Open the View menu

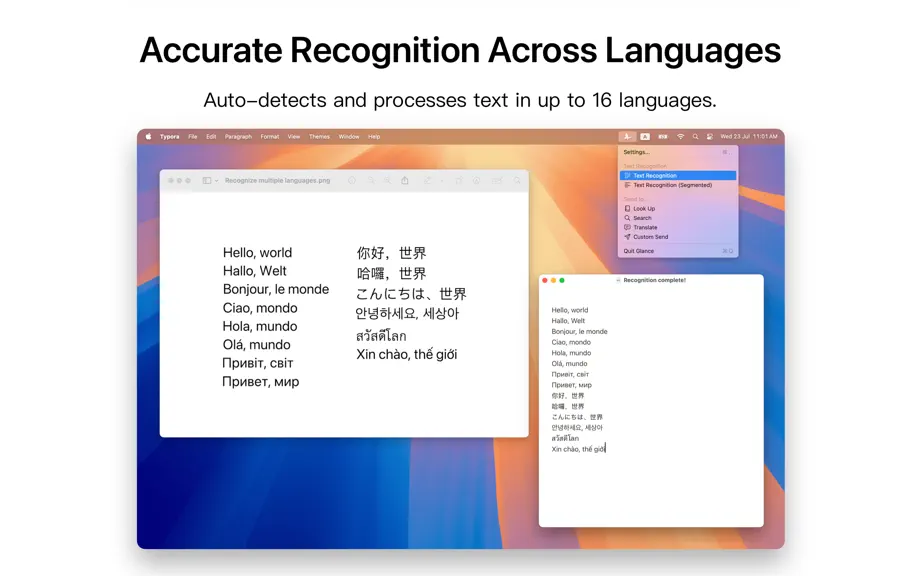(294, 136)
